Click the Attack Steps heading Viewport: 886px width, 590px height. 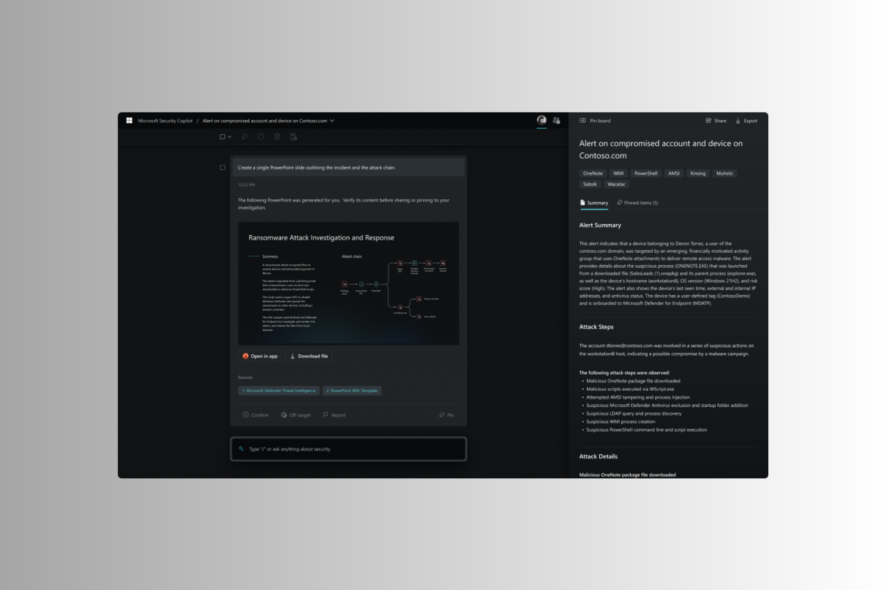(596, 327)
